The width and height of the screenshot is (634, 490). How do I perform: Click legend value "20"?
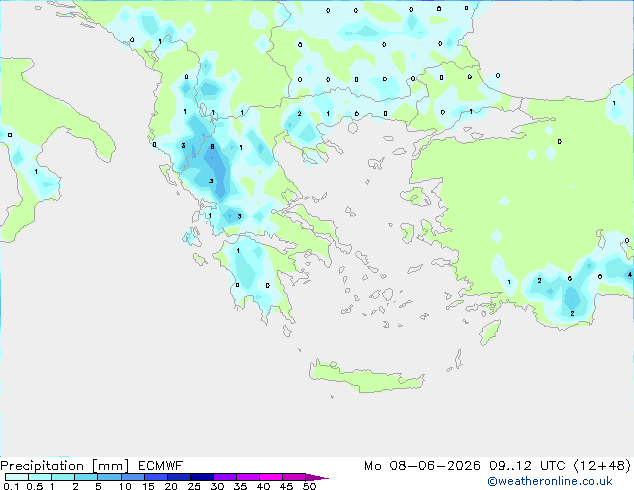(x=171, y=486)
